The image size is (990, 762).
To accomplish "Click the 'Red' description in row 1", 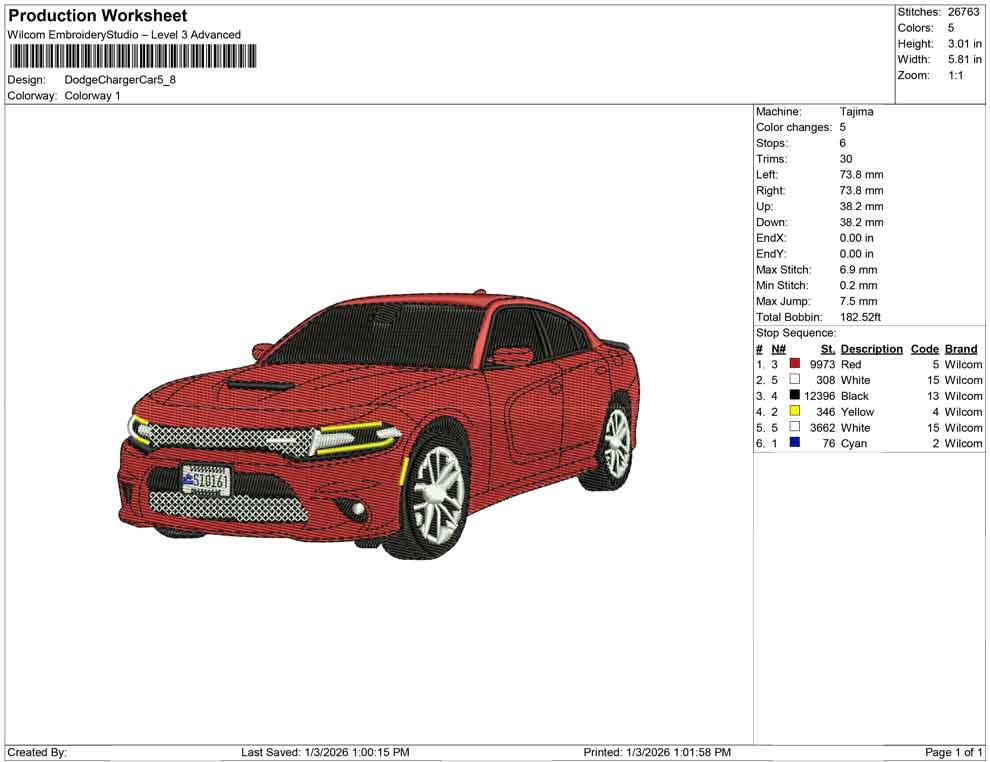I will click(850, 364).
